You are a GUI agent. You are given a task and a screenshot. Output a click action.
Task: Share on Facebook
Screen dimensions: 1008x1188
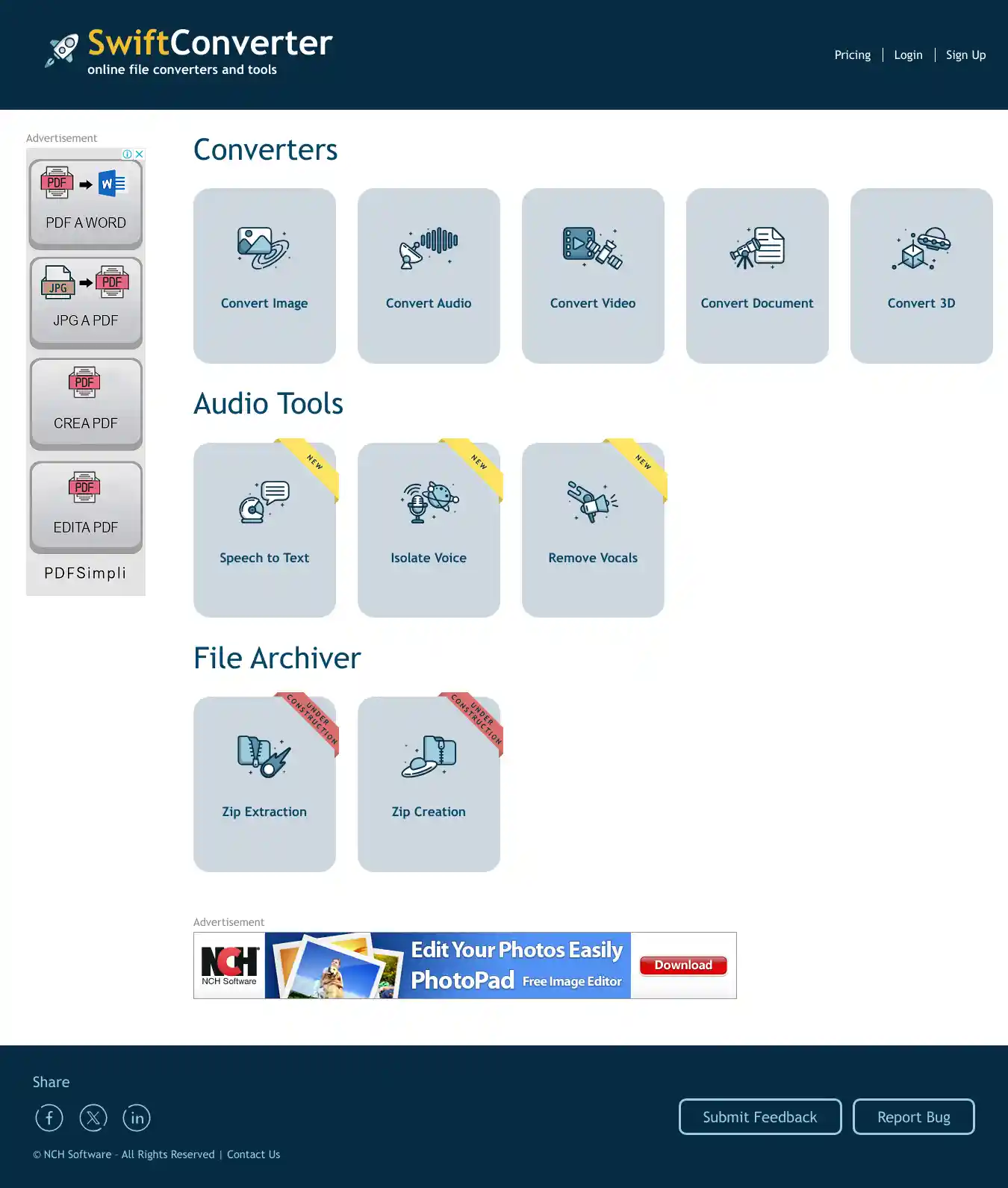(x=49, y=1118)
